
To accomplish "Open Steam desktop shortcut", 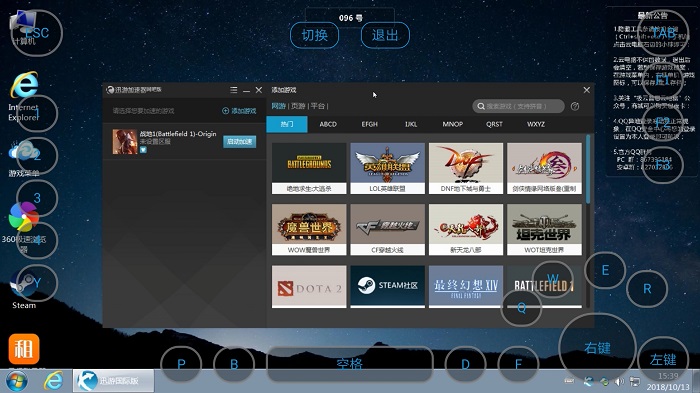I will click(24, 289).
